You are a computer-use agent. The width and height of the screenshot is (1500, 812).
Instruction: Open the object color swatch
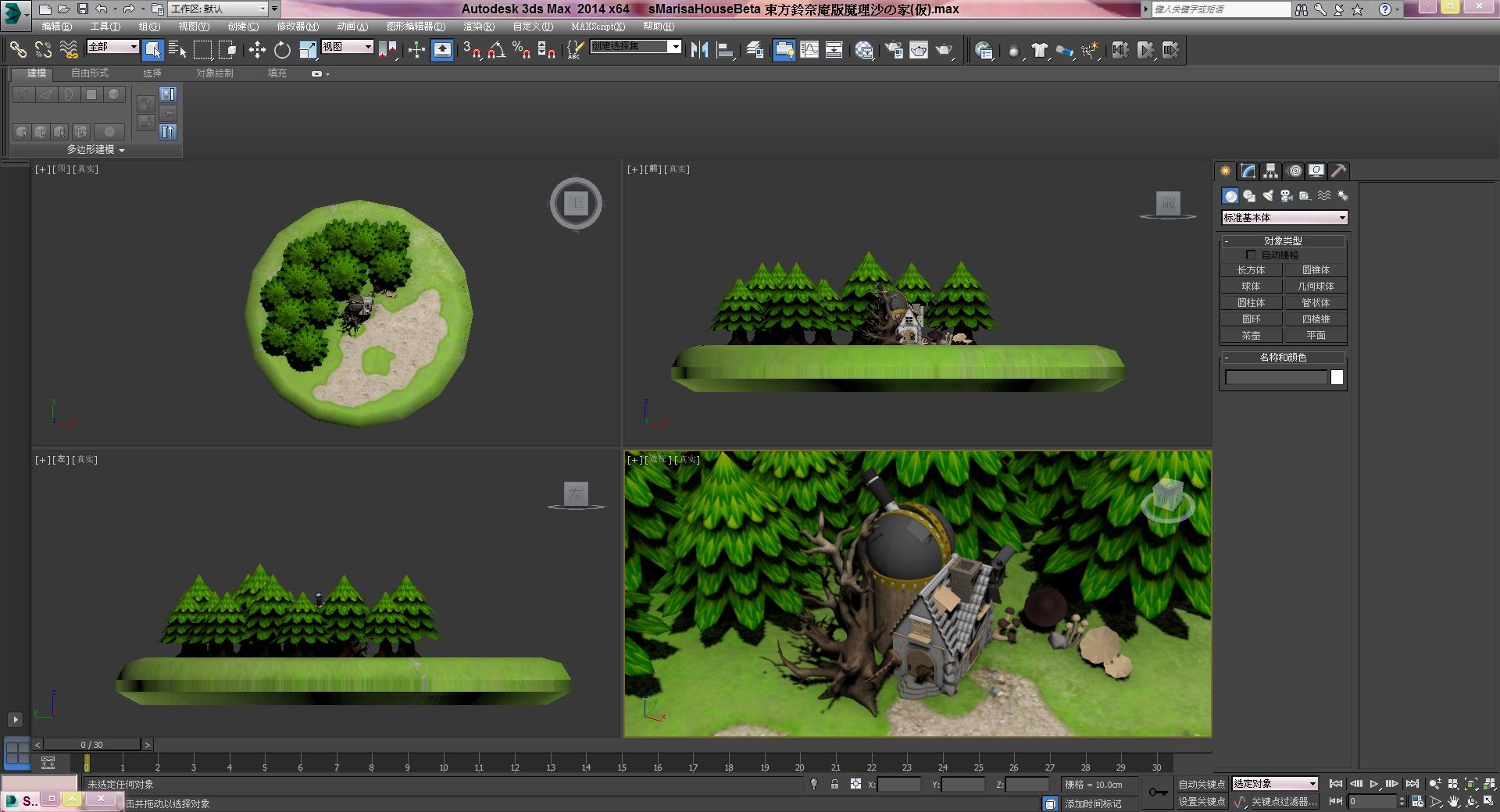tap(1337, 378)
